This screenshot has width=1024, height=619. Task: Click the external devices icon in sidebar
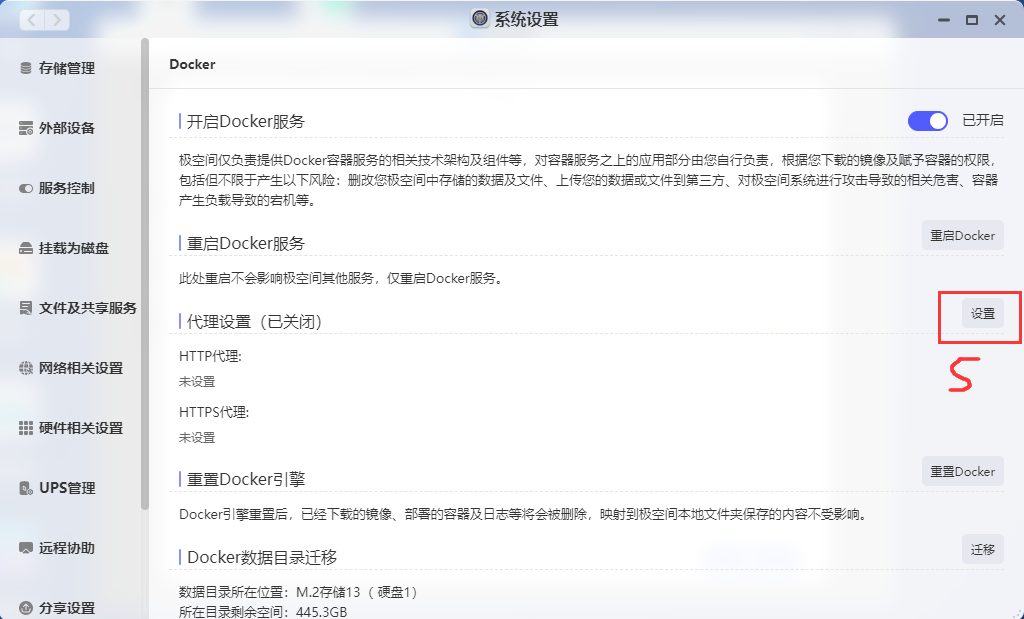coord(26,128)
